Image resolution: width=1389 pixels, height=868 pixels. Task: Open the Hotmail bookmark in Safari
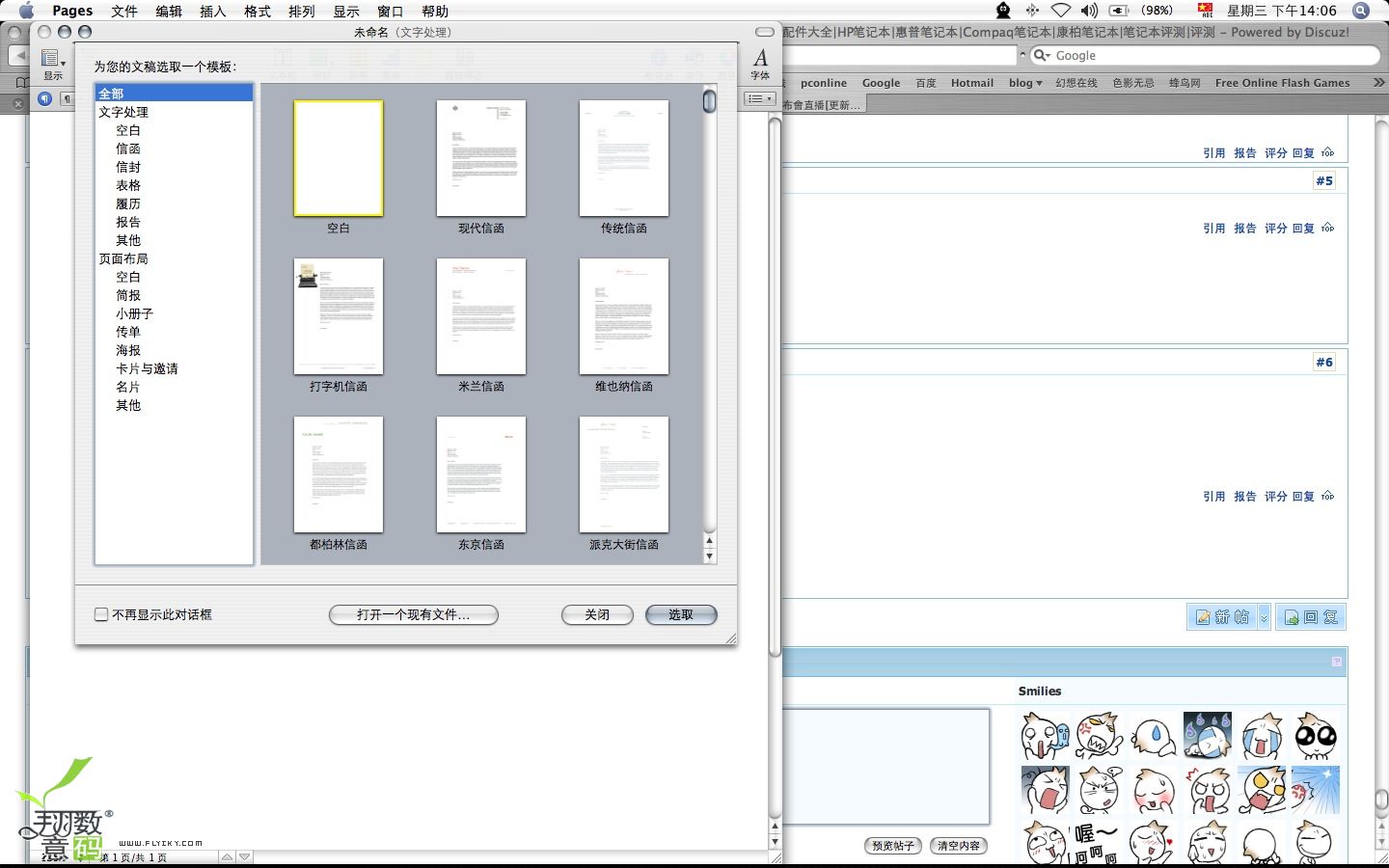coord(972,83)
